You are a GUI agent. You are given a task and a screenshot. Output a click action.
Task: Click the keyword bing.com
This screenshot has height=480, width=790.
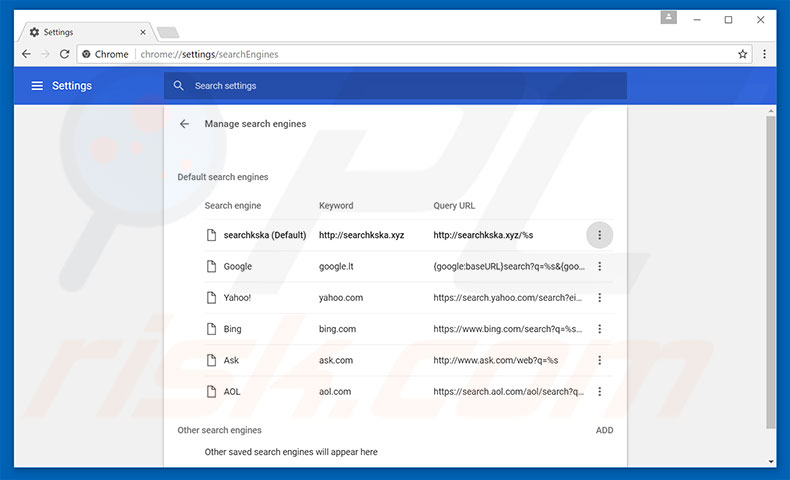(x=338, y=329)
